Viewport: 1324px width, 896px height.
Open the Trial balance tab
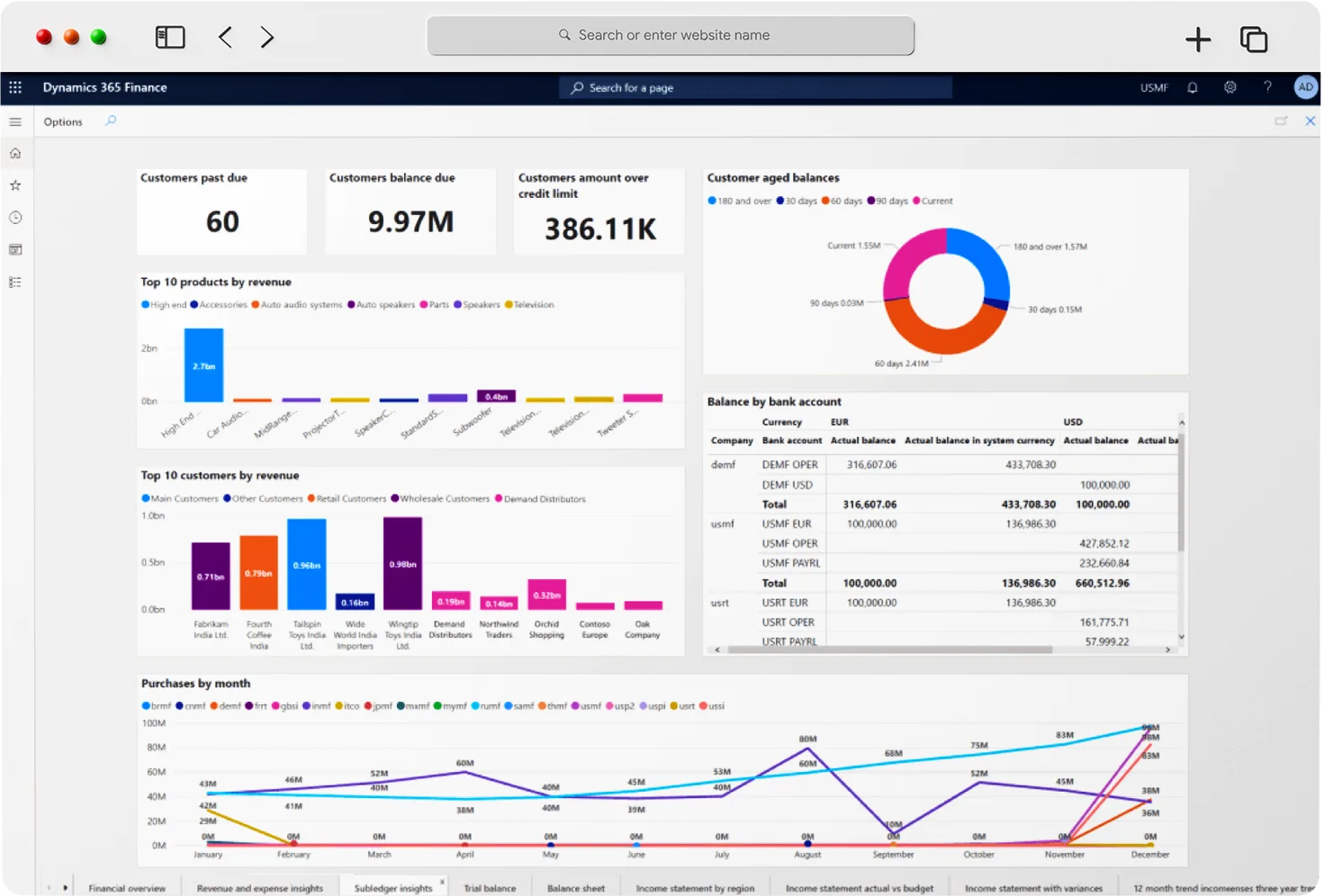click(x=490, y=888)
